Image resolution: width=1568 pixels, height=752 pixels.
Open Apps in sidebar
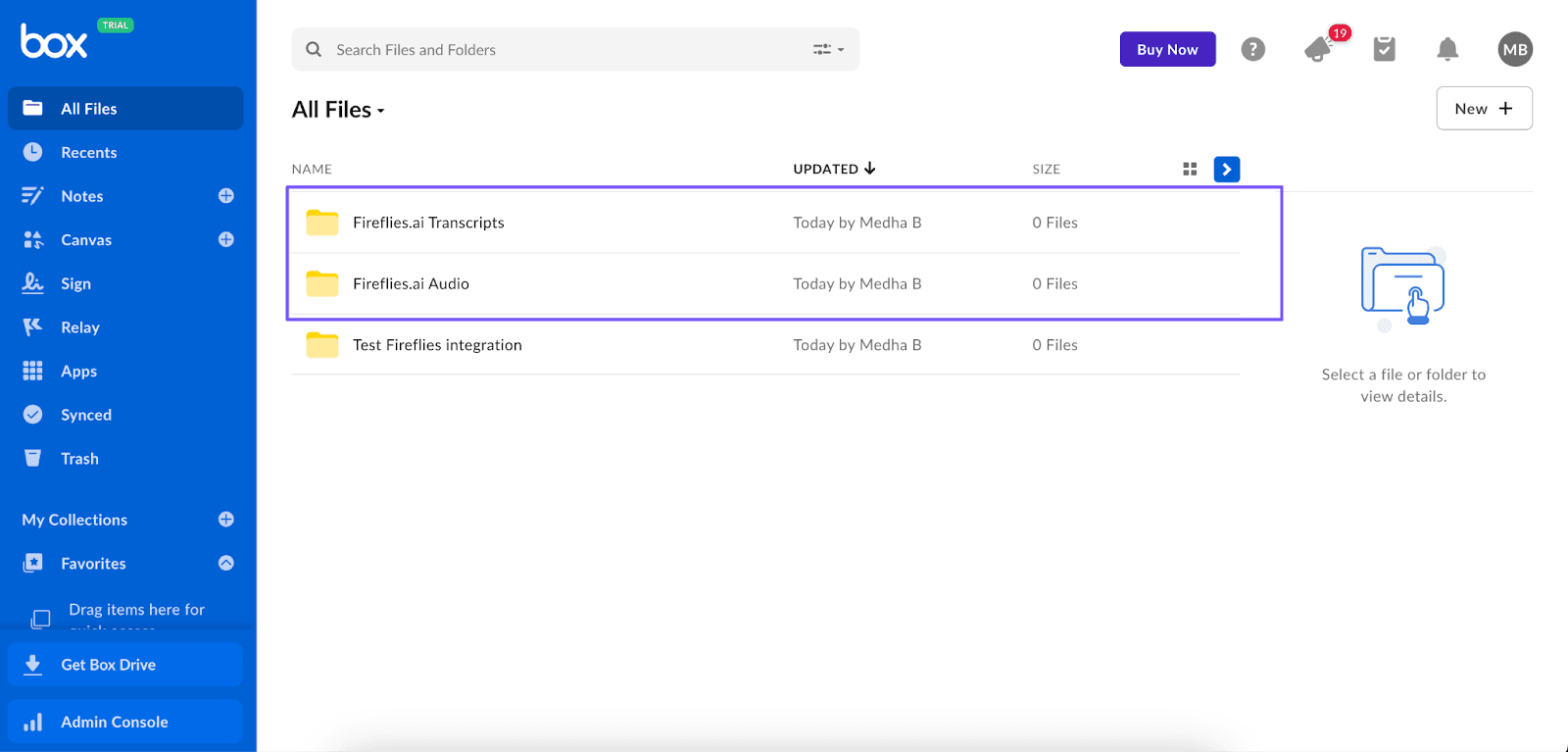pyautogui.click(x=78, y=371)
